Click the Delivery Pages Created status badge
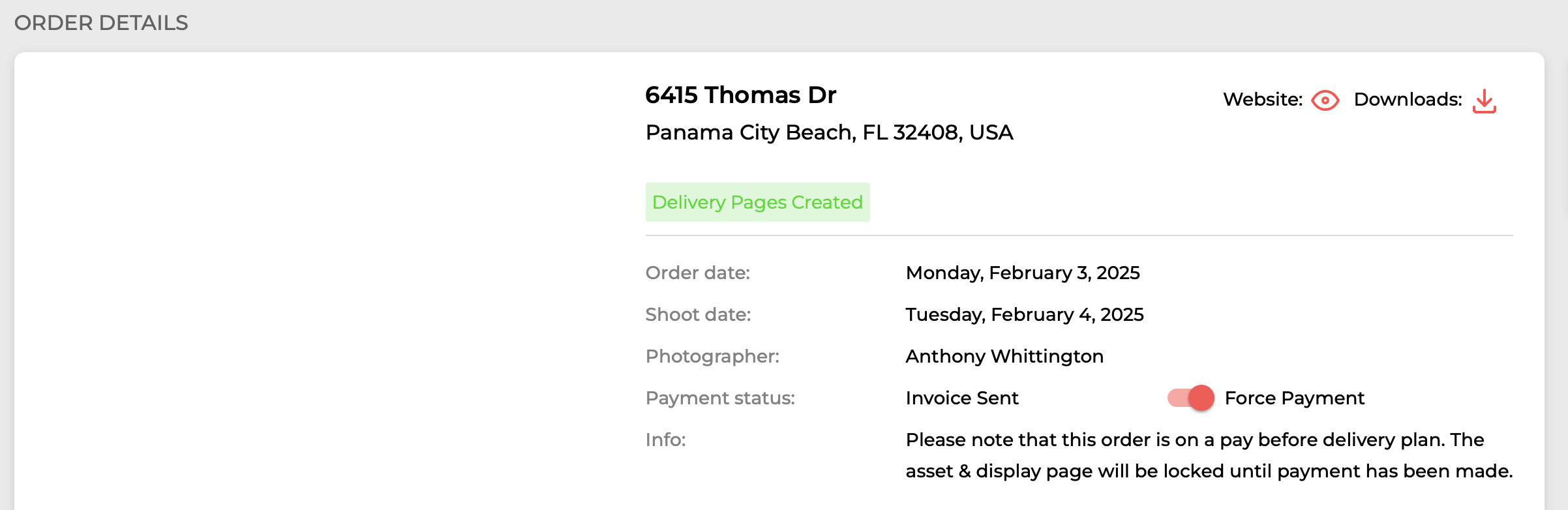This screenshot has width=1568, height=510. click(757, 202)
